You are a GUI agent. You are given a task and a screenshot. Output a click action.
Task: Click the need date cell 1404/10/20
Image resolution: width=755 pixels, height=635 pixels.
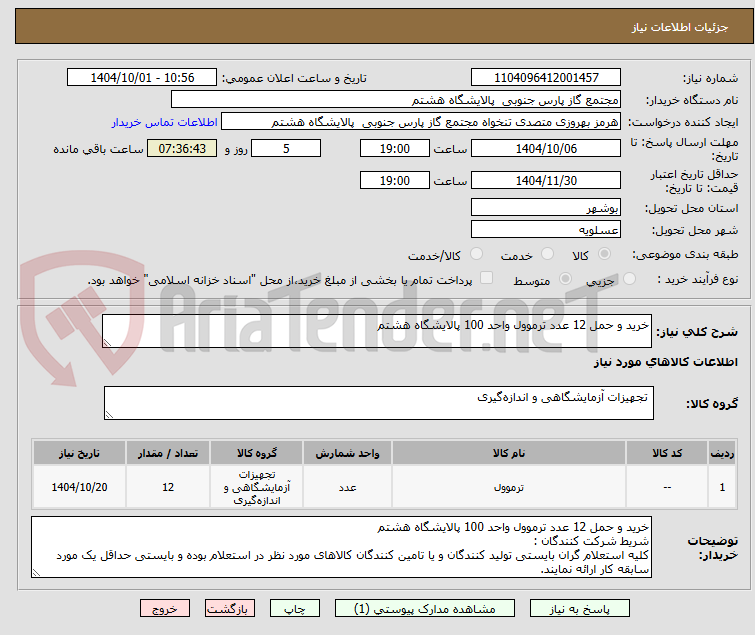tap(79, 487)
